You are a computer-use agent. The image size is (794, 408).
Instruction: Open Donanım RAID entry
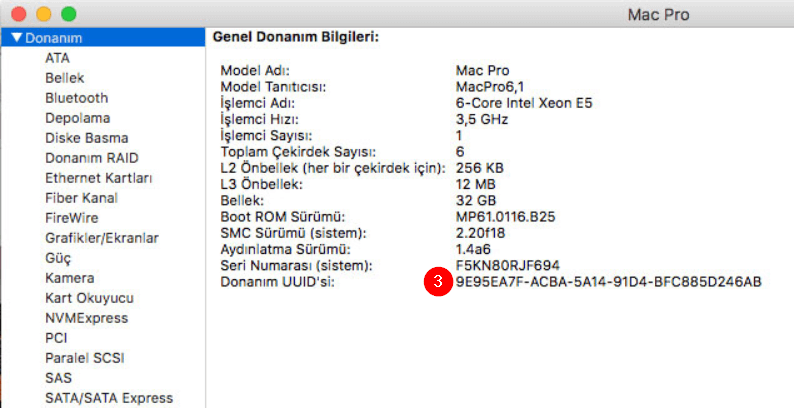point(92,158)
